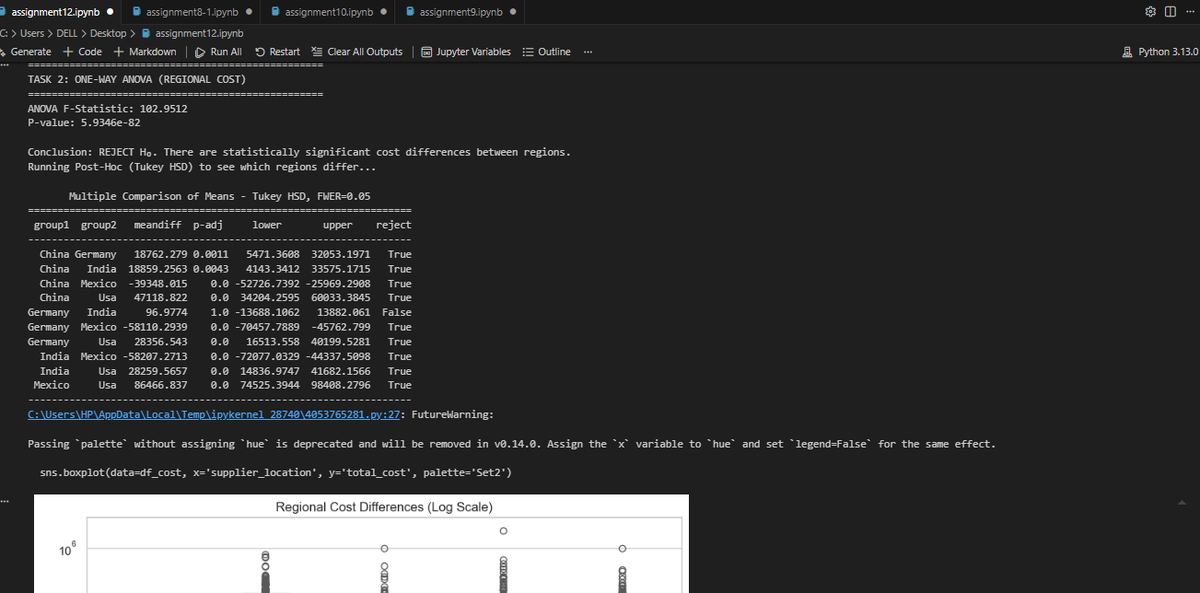Click meandiff value 86466.837 in Mexico Usa row
This screenshot has width=1200, height=593.
[x=160, y=385]
